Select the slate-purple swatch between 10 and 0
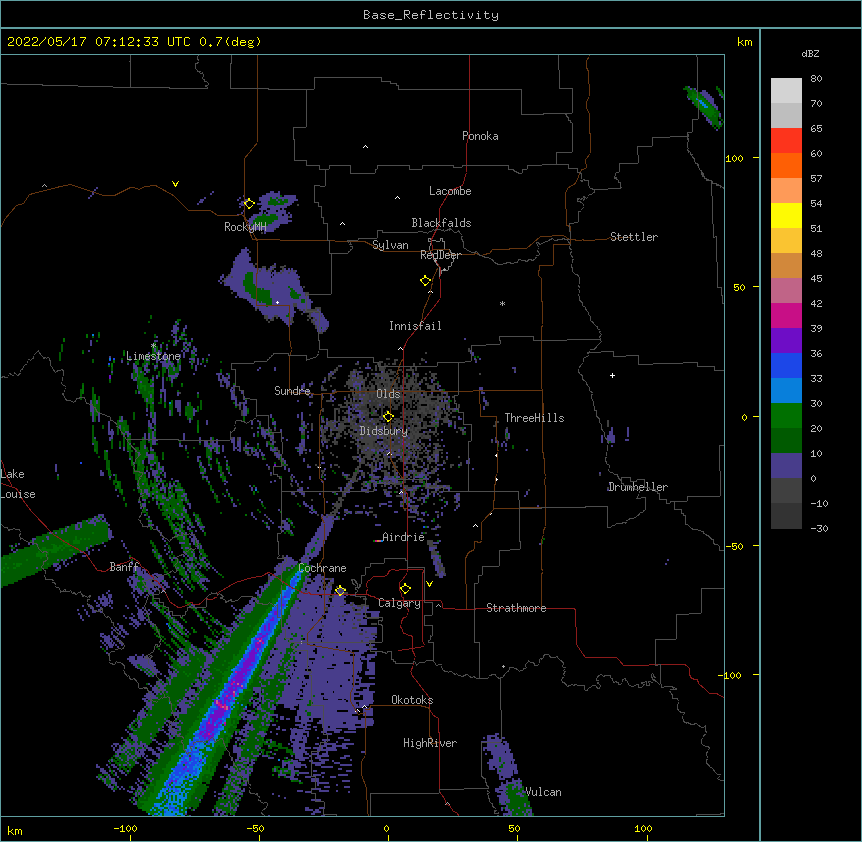This screenshot has height=842, width=862. (786, 466)
